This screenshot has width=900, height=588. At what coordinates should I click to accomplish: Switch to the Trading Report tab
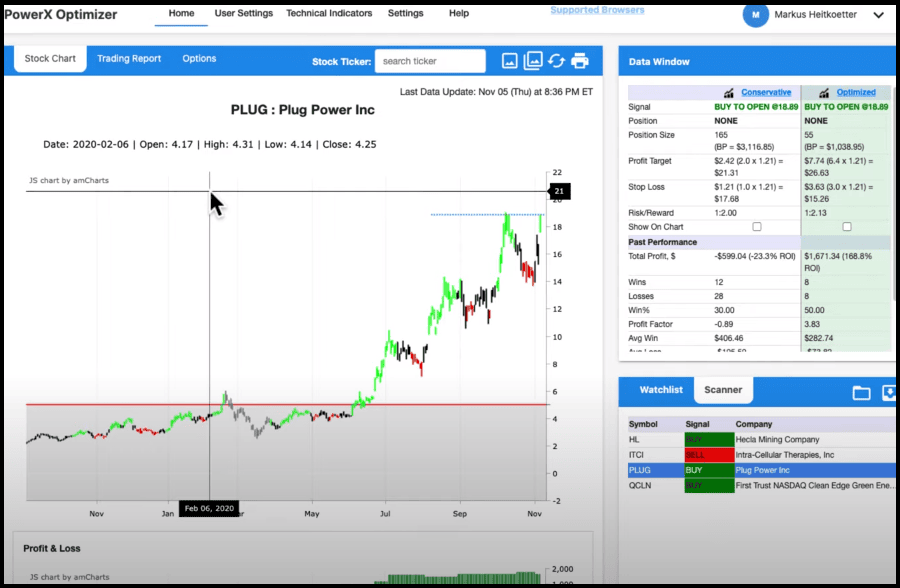(x=129, y=59)
